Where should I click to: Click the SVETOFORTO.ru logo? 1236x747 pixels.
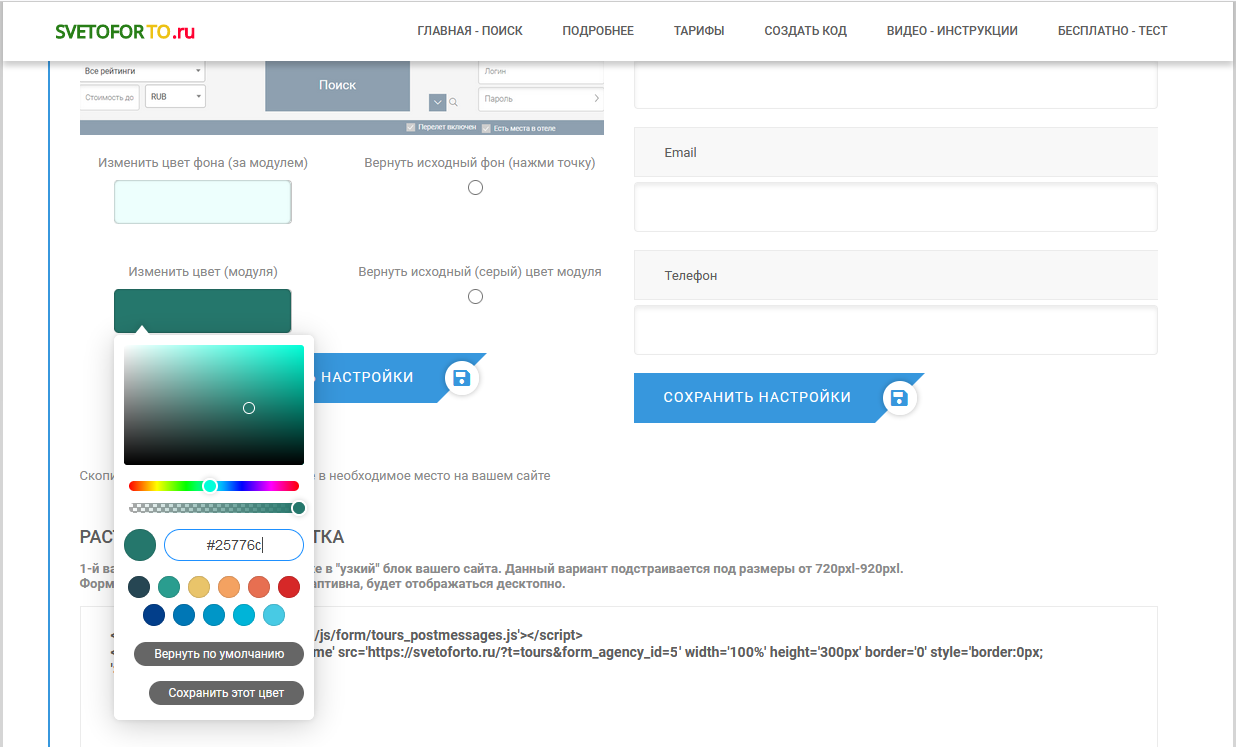pos(126,31)
